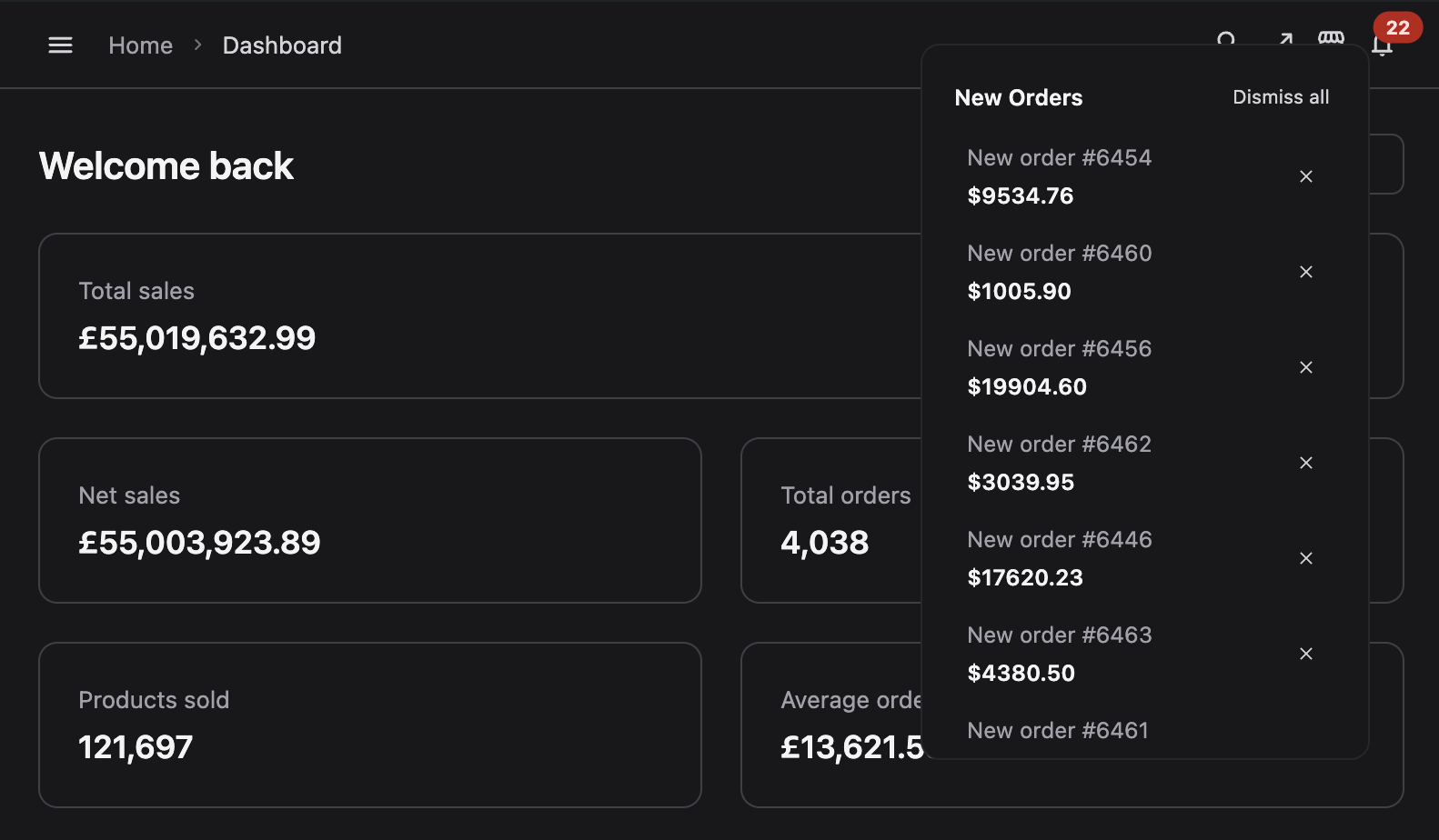Dismiss the order #6463 notification

1306,654
